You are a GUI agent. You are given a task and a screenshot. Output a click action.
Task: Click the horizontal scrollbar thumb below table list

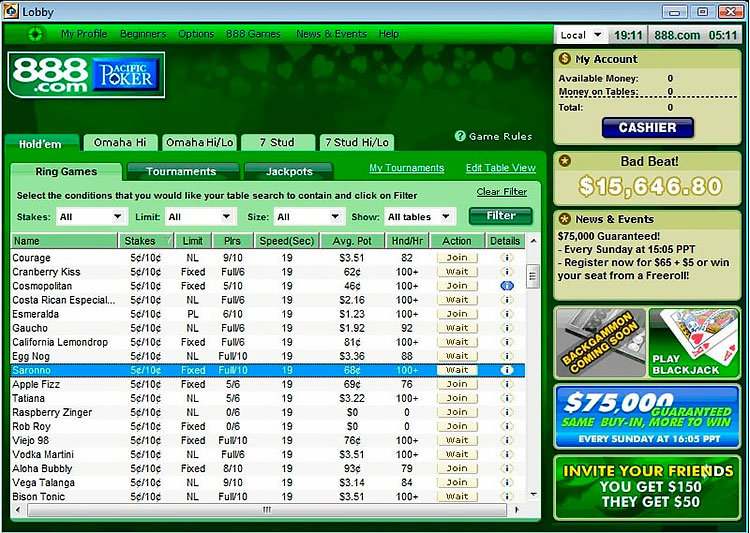click(x=267, y=510)
